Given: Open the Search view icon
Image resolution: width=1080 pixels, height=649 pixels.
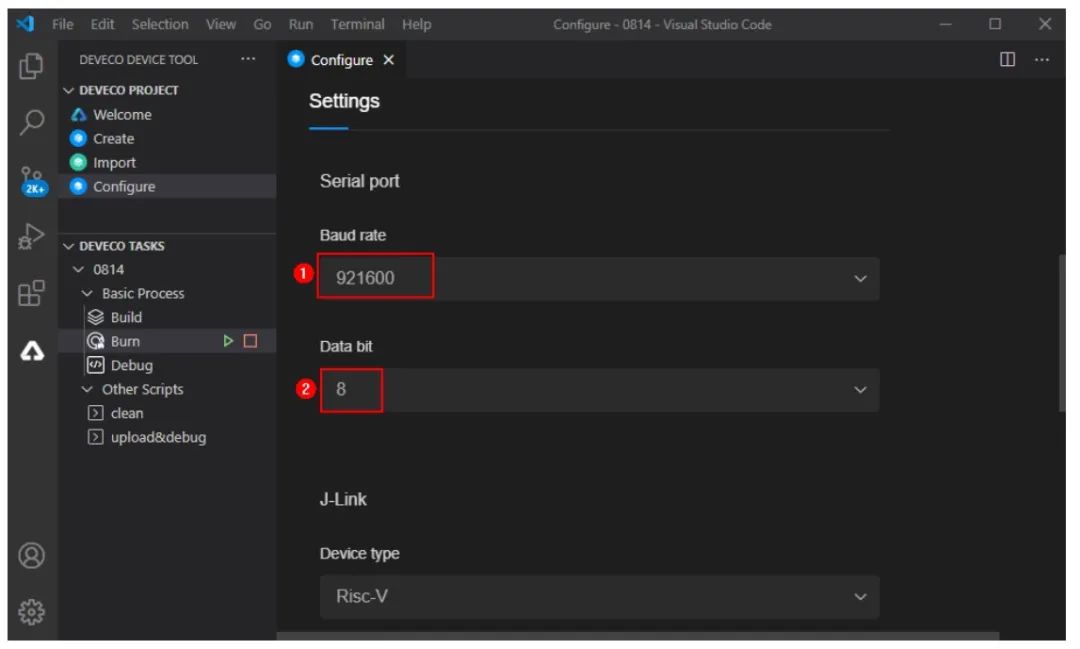Looking at the screenshot, I should coord(31,122).
